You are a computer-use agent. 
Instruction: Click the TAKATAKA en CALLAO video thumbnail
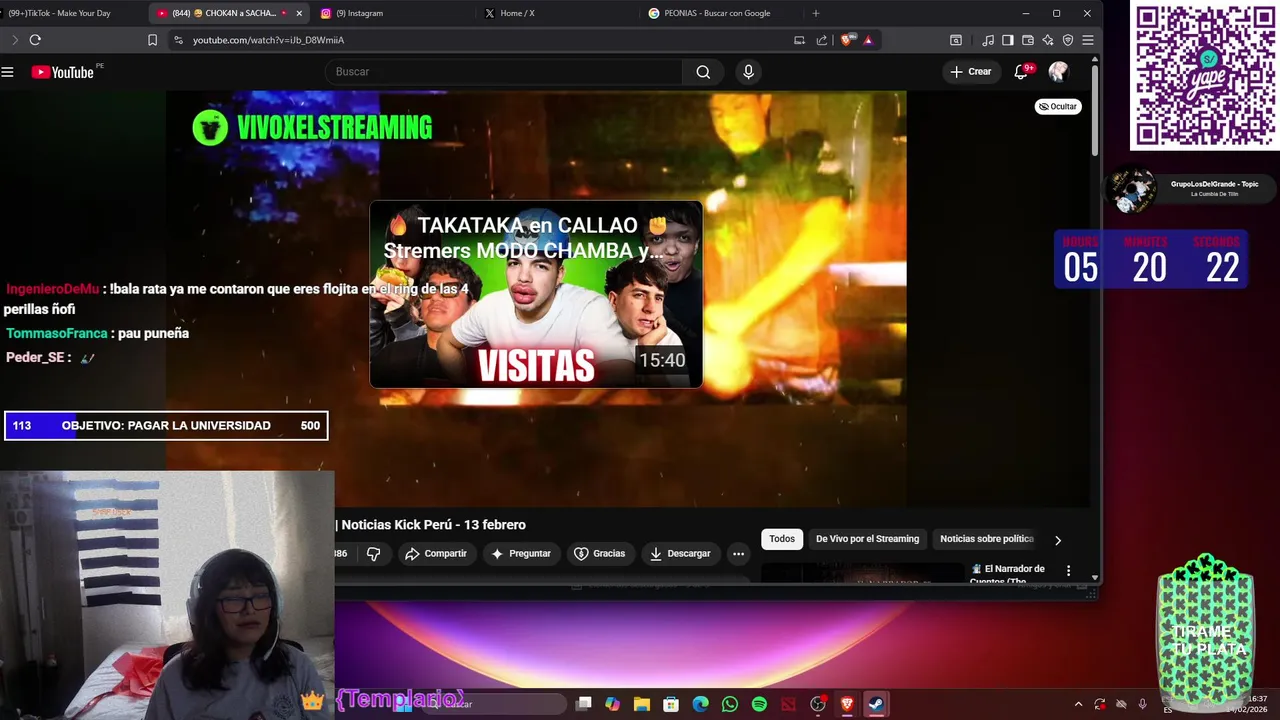point(536,294)
